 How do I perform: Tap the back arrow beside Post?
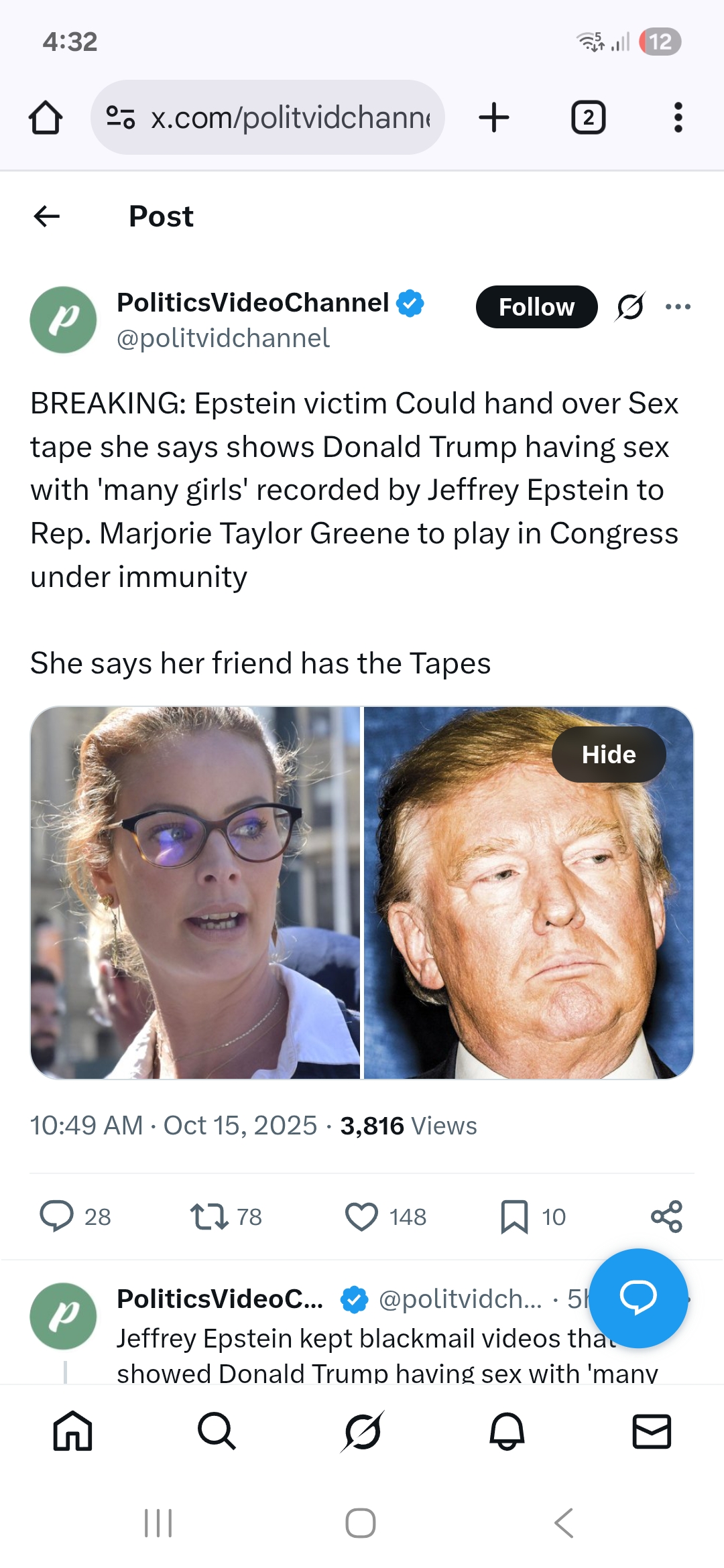tap(47, 216)
